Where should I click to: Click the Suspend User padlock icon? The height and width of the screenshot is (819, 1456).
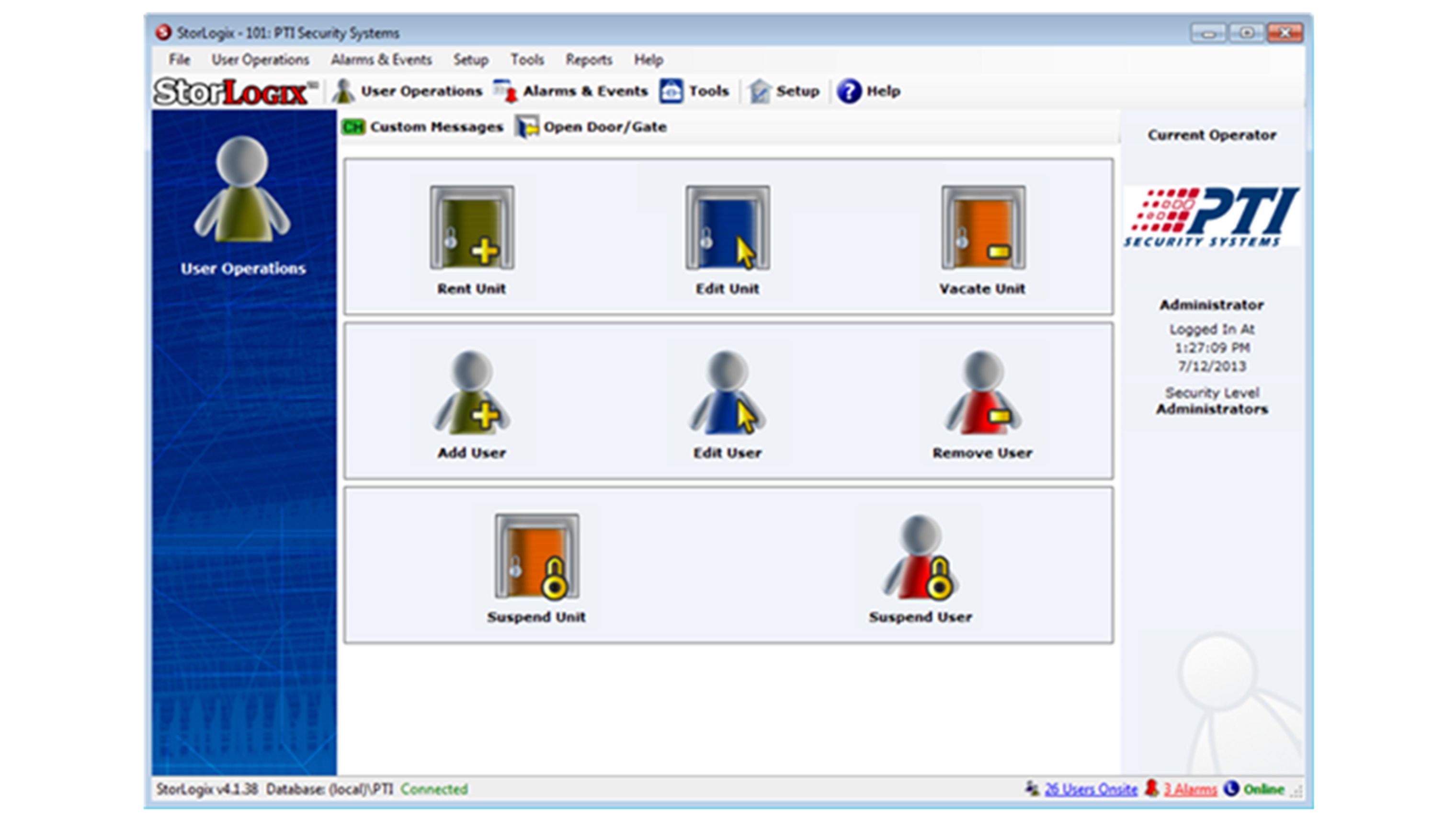pyautogui.click(x=920, y=557)
